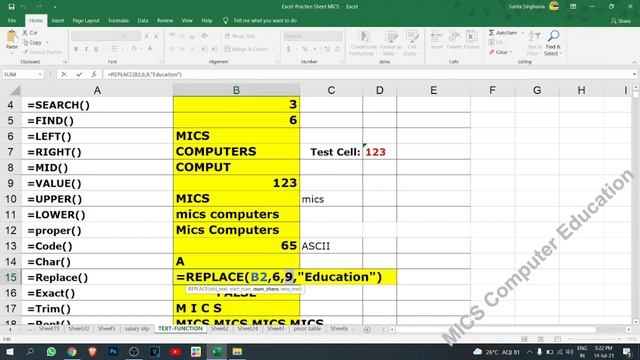
Task: Open the AutoSum dropdown arrow
Action: tap(522, 33)
